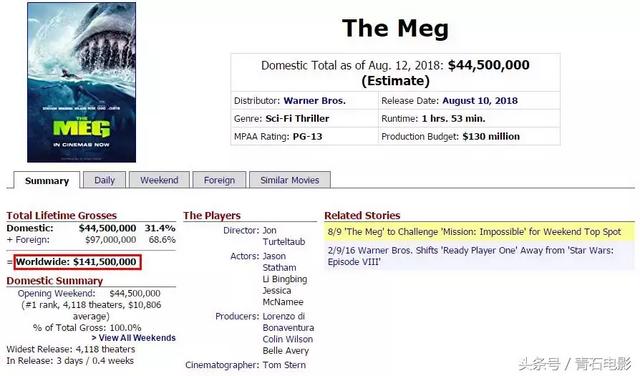Open the View All Weekends link
Image resolution: width=640 pixels, height=376 pixels.
tap(134, 338)
